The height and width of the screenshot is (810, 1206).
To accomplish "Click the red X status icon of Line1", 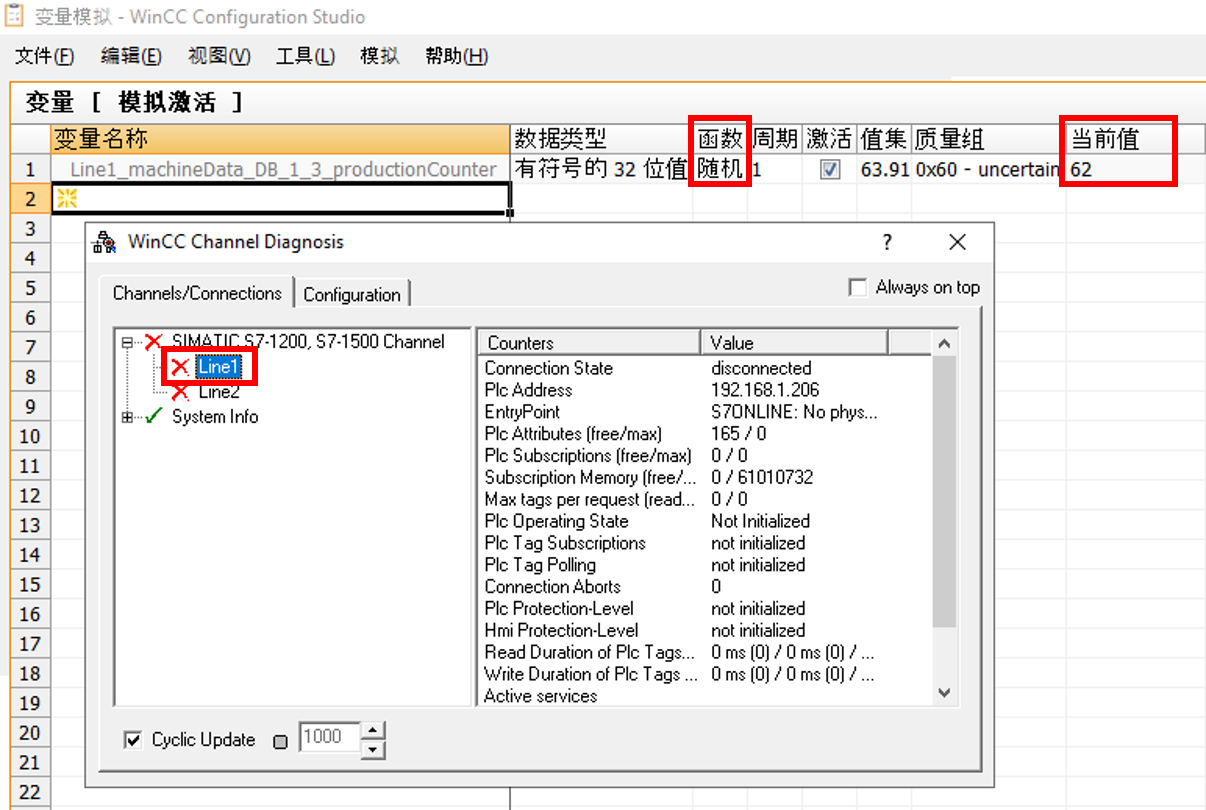I will [180, 367].
